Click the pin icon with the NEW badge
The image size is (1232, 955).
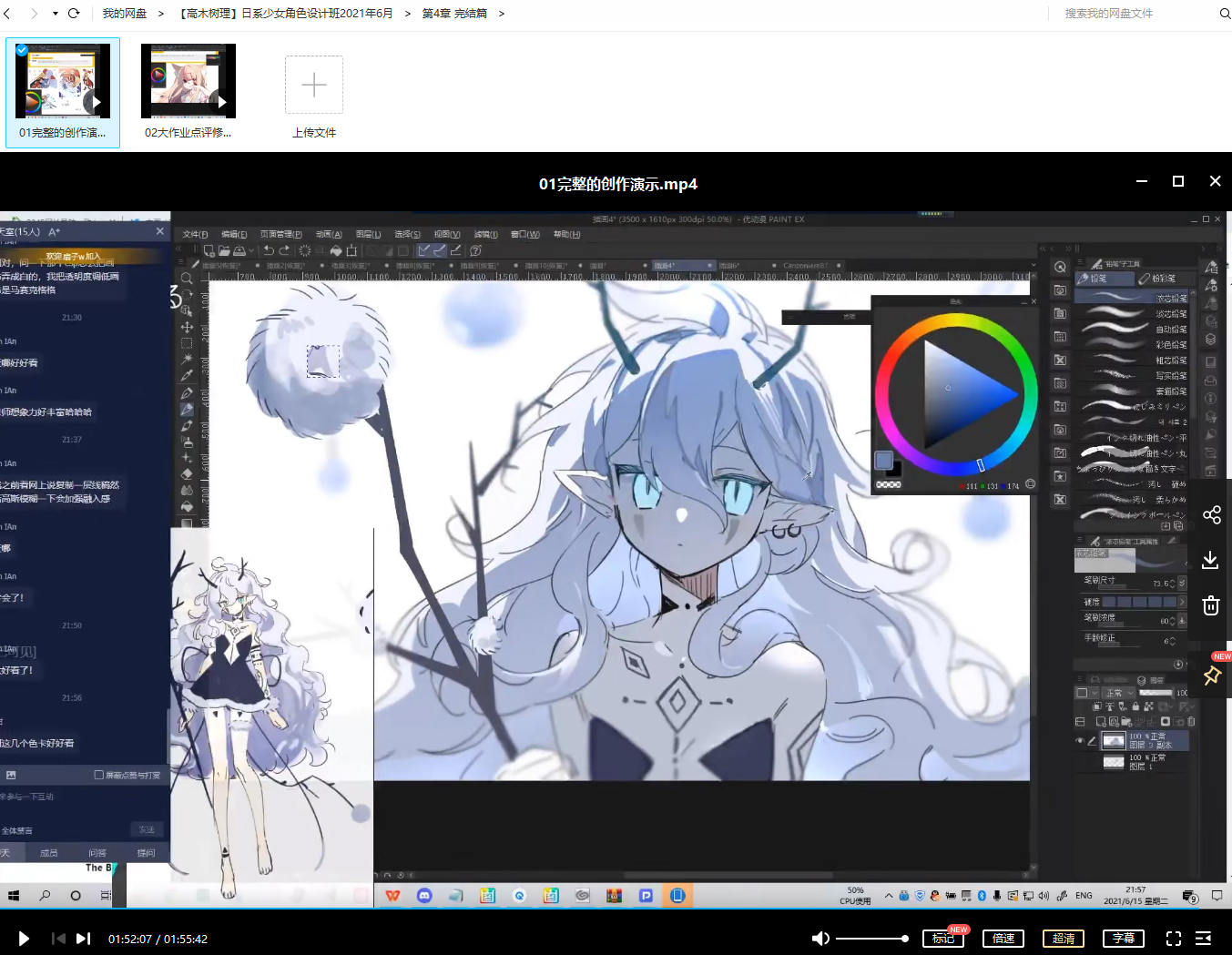pyautogui.click(x=1212, y=676)
